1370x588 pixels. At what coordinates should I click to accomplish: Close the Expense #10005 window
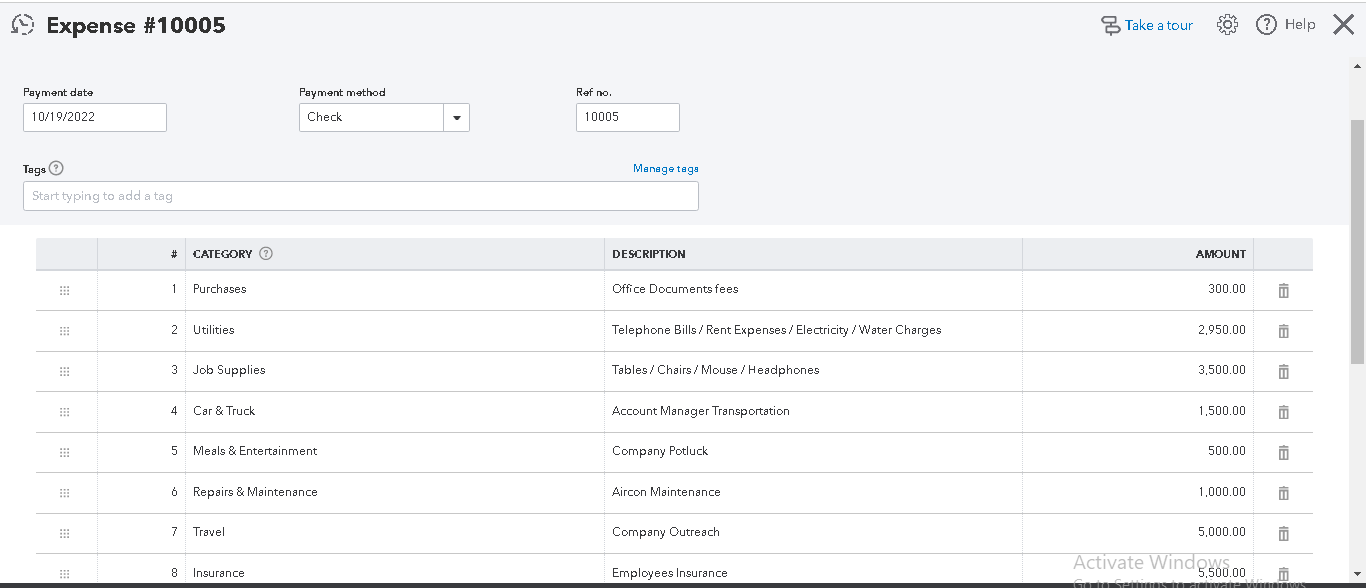pos(1343,25)
